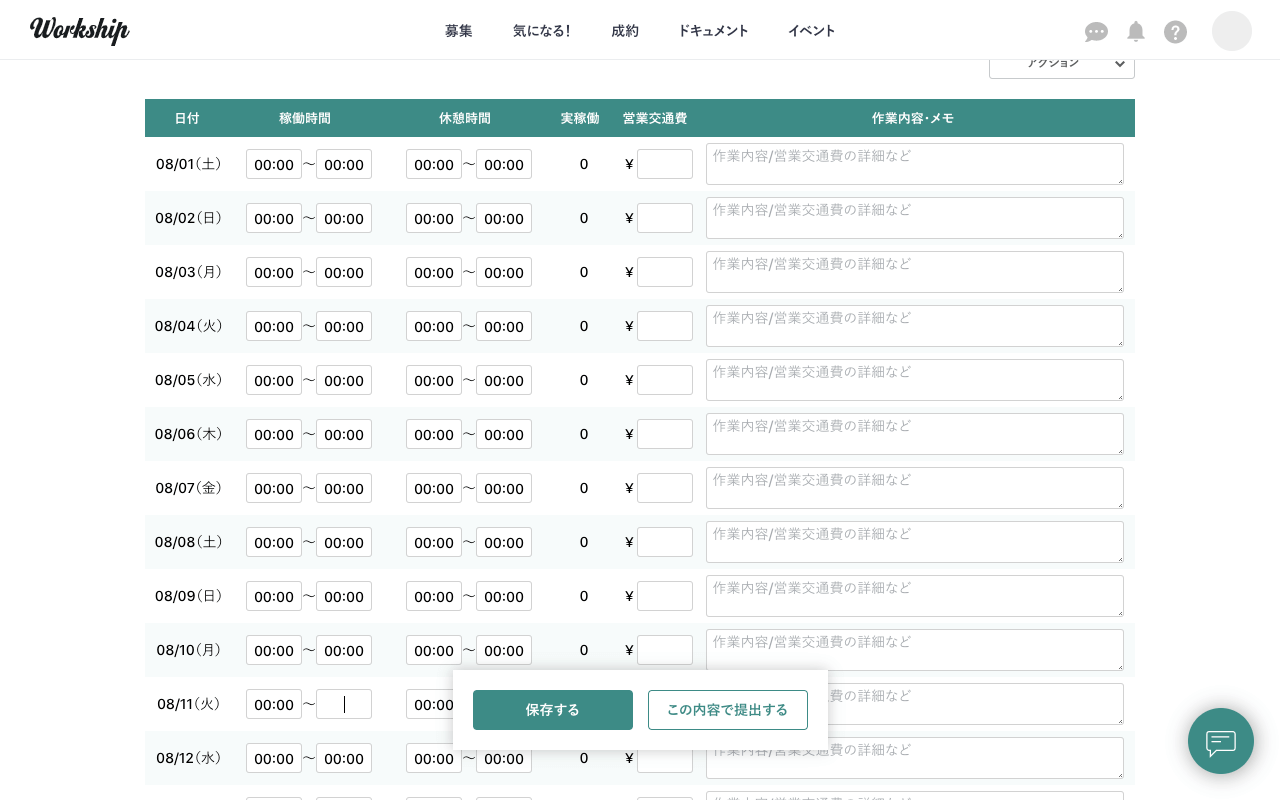1280x800 pixels.
Task: Focus memo textarea for 08/01
Action: coord(915,164)
